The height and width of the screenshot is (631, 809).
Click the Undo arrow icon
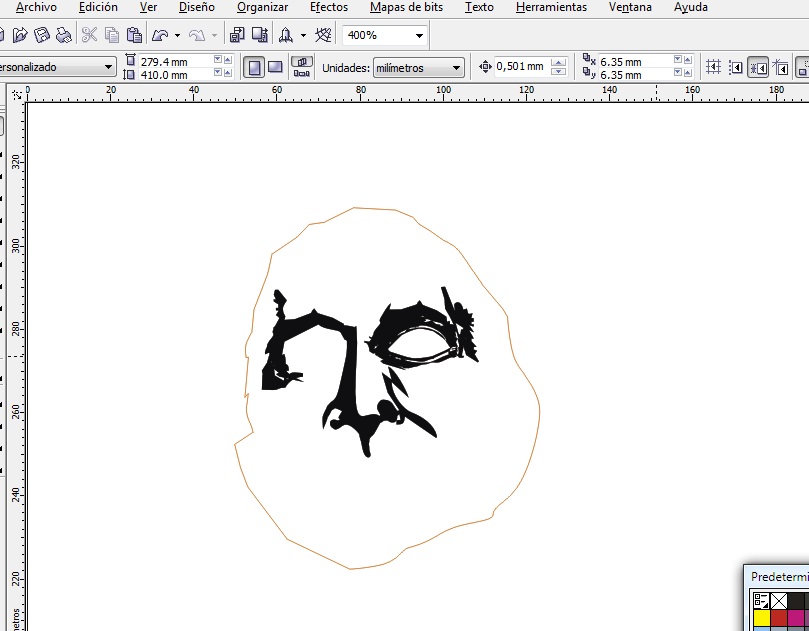tap(160, 35)
